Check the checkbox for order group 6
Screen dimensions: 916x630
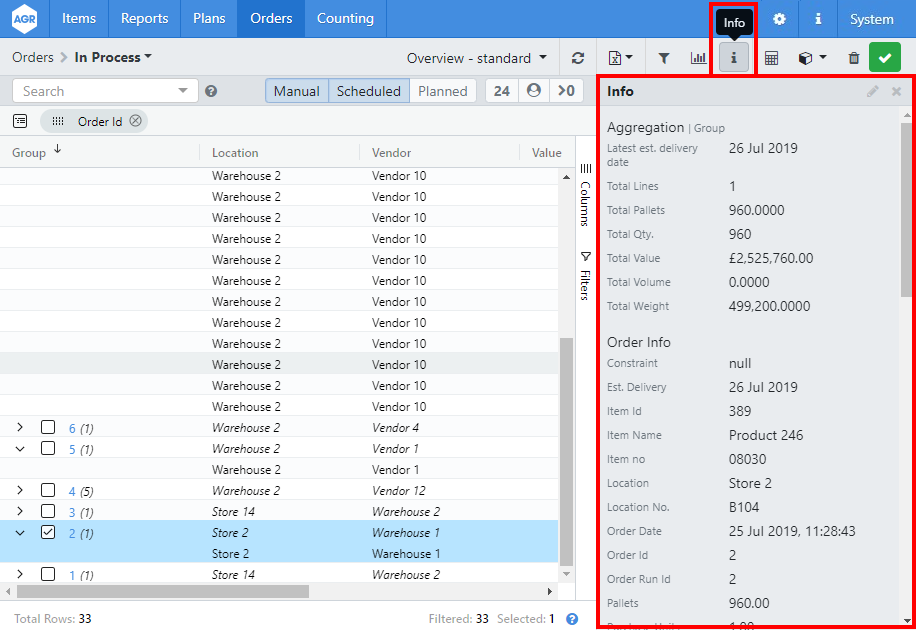pyautogui.click(x=48, y=428)
